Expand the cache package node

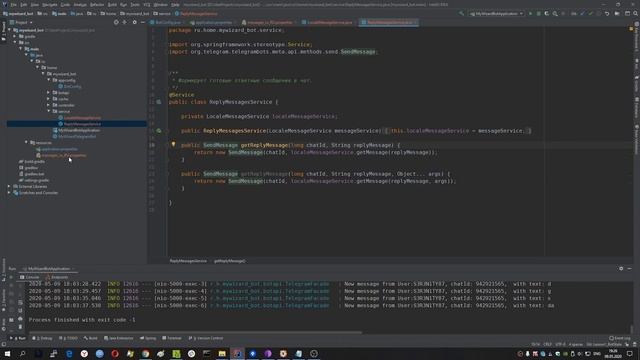(x=49, y=99)
